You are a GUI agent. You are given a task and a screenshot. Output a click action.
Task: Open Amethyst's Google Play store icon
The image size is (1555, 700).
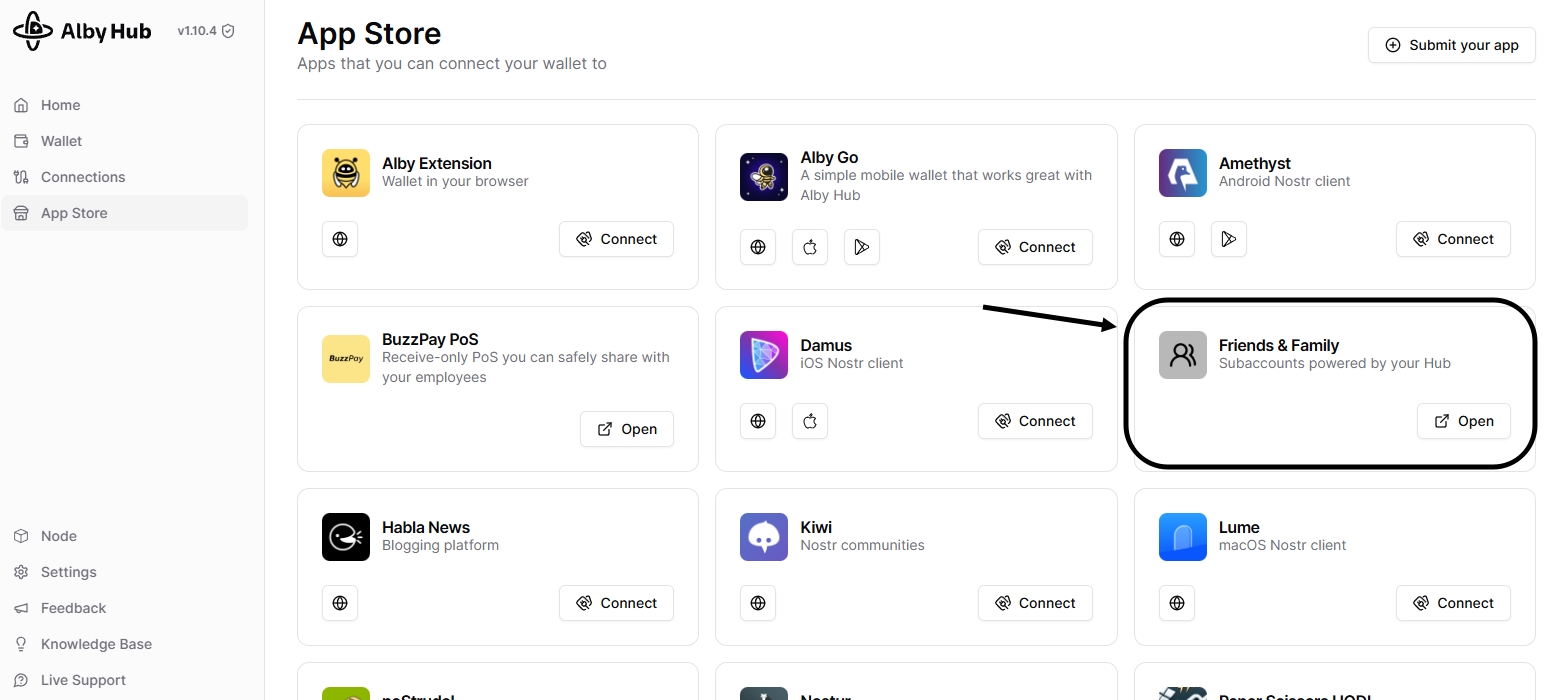point(1229,239)
